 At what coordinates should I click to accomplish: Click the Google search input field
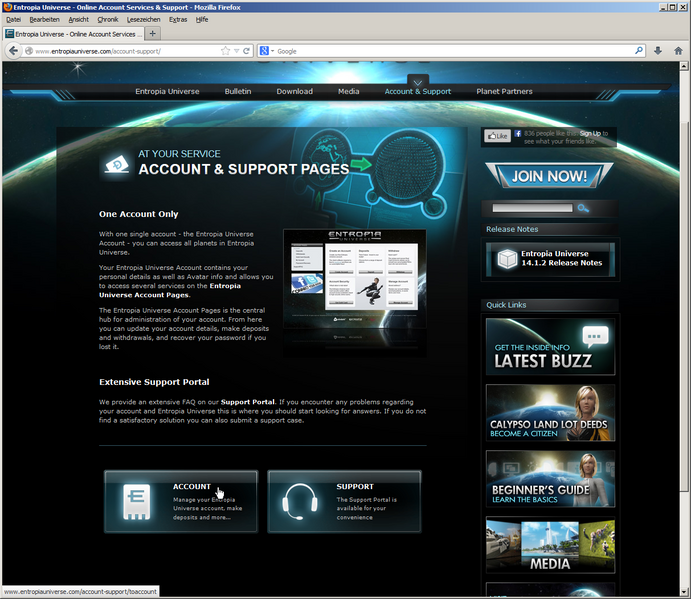(454, 51)
